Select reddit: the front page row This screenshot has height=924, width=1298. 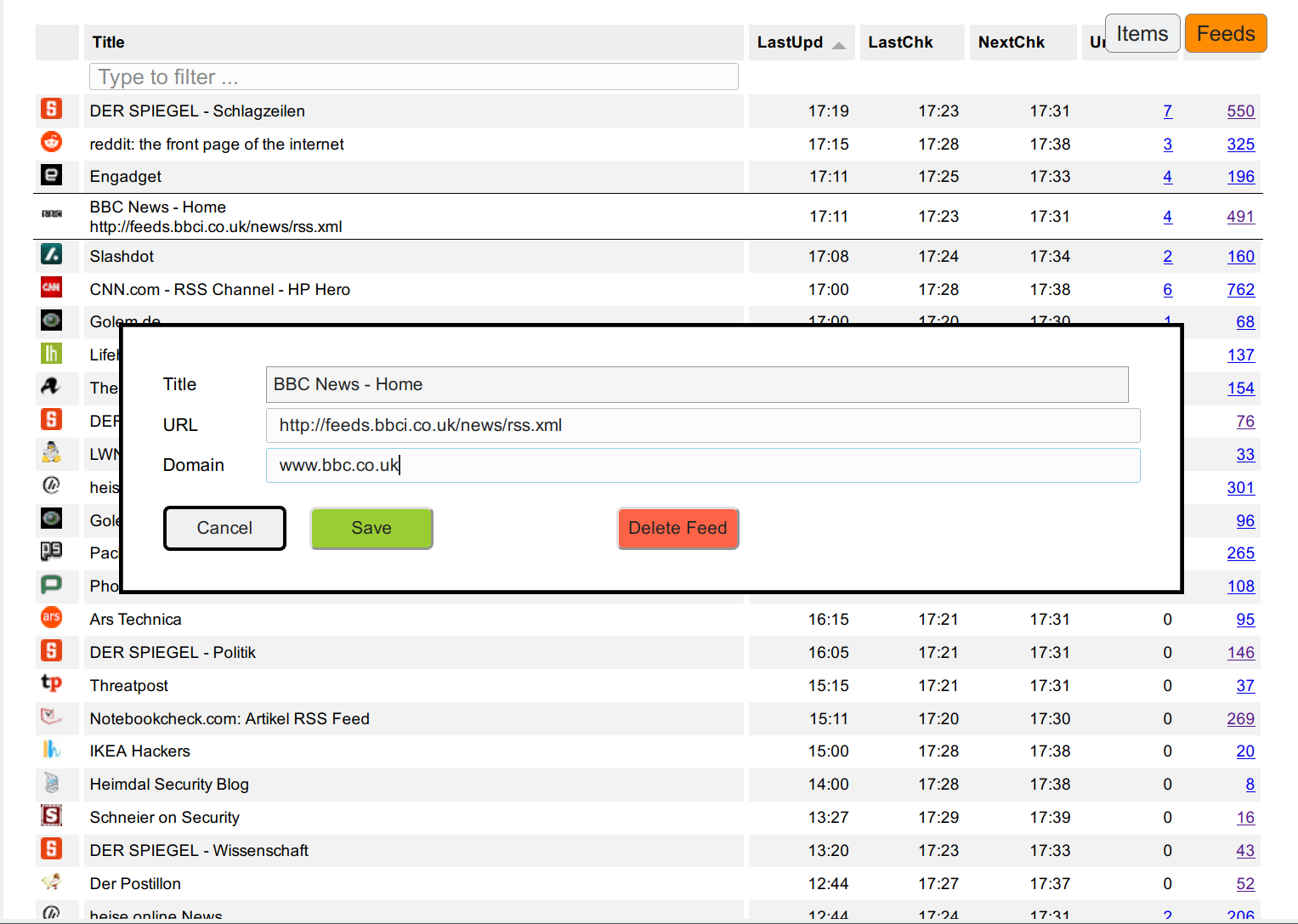pos(217,145)
